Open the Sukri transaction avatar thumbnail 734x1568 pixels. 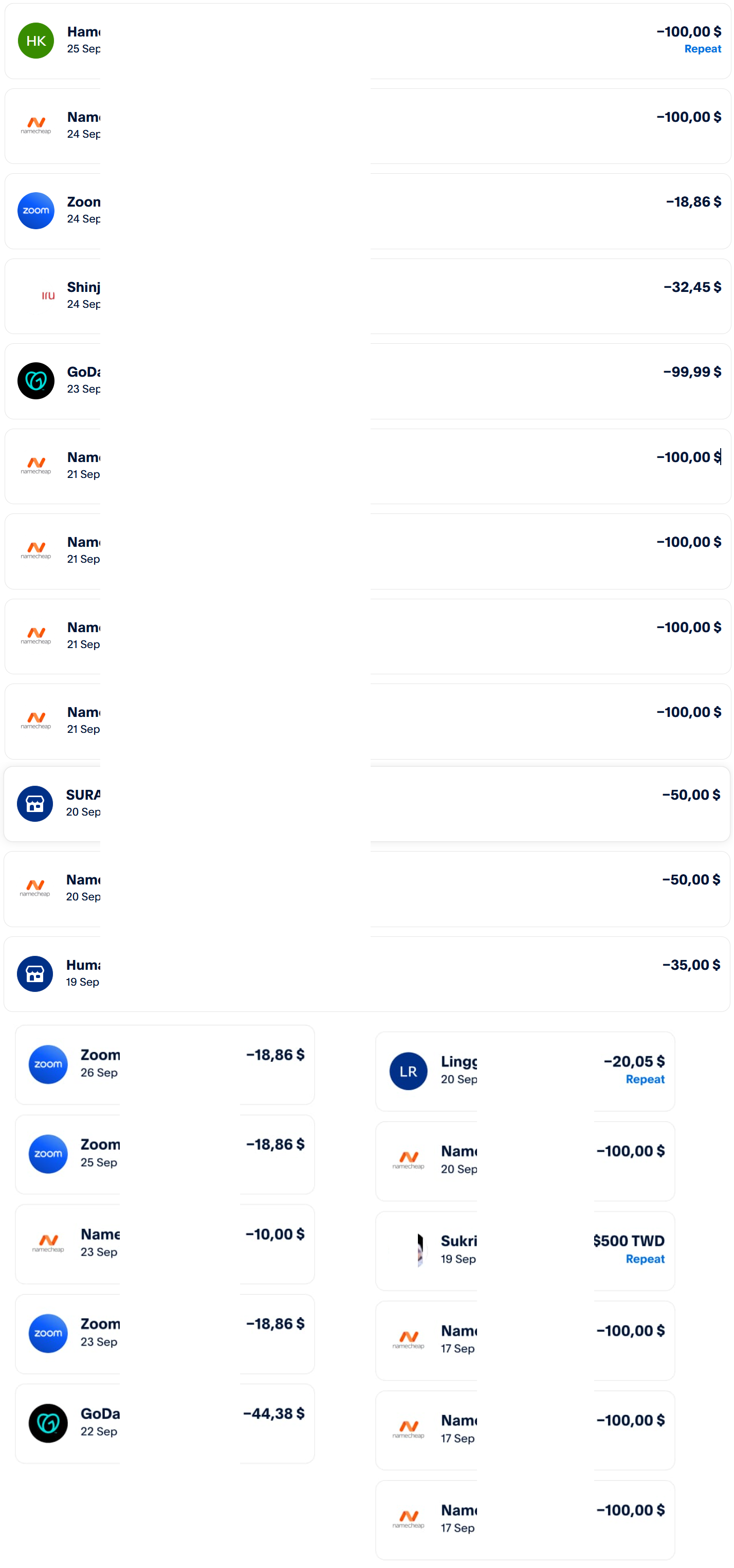tap(419, 1250)
